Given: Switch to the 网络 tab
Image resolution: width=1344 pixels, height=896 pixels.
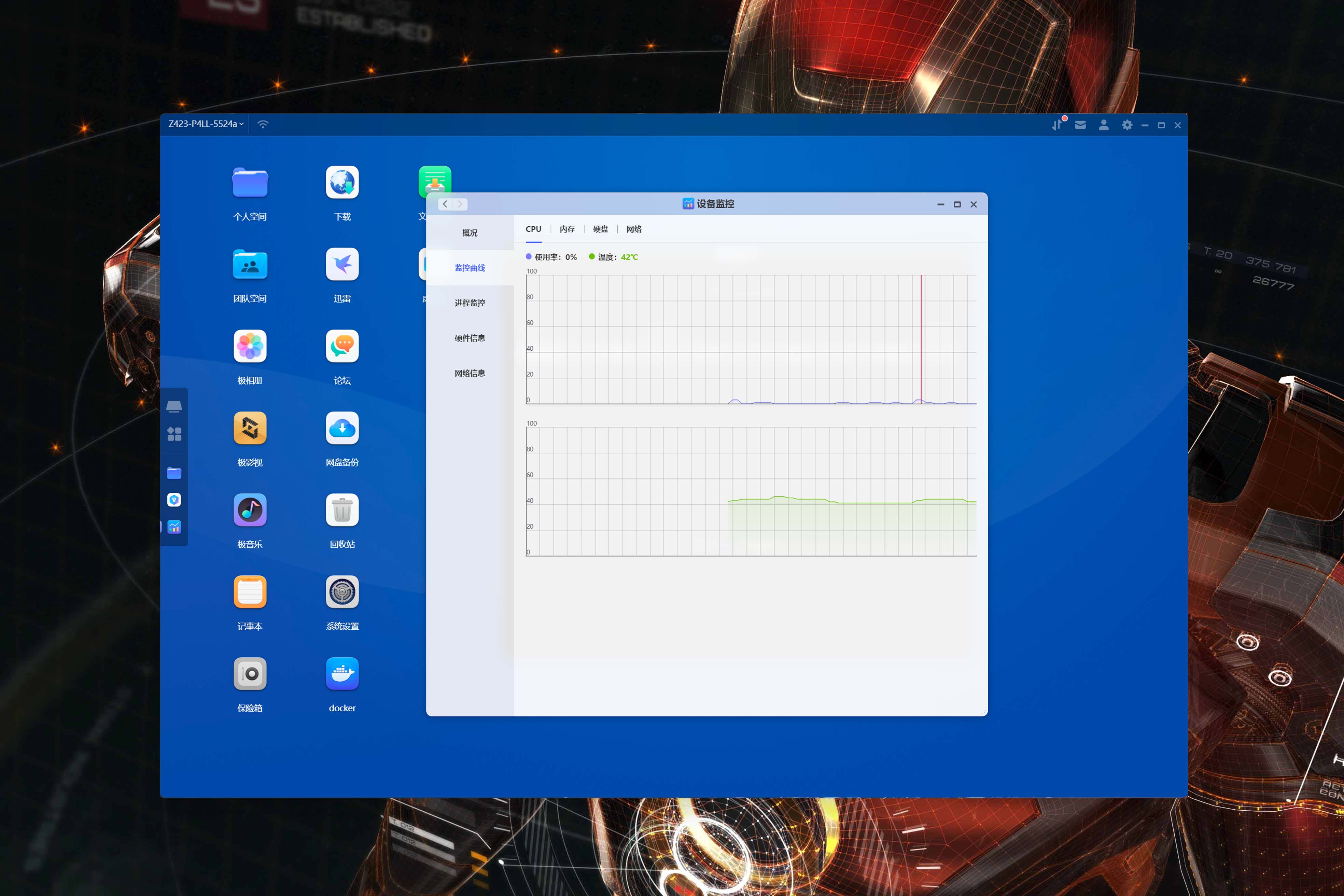Looking at the screenshot, I should (634, 229).
